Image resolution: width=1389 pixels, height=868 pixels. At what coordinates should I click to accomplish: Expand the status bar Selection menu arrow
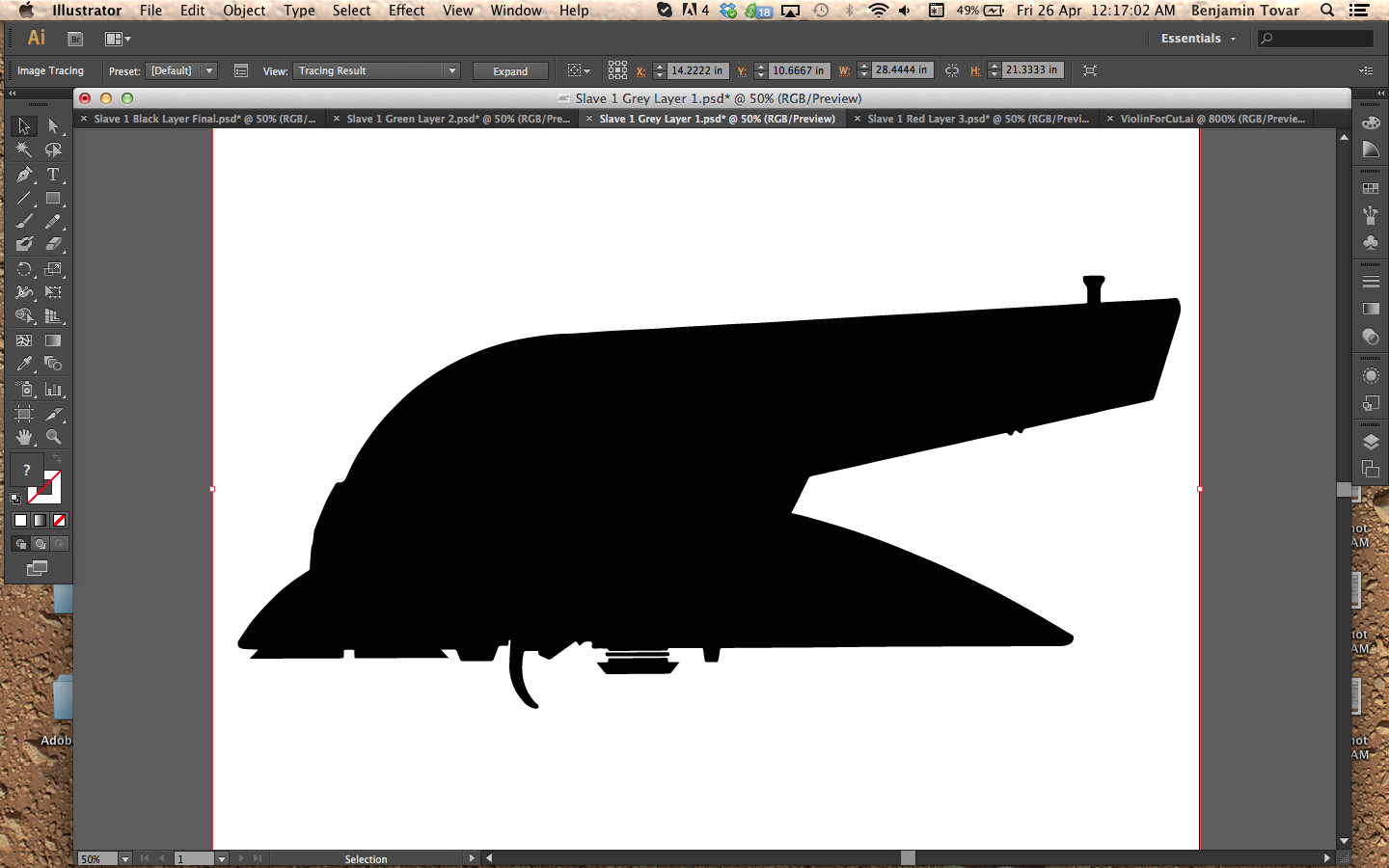[x=472, y=858]
